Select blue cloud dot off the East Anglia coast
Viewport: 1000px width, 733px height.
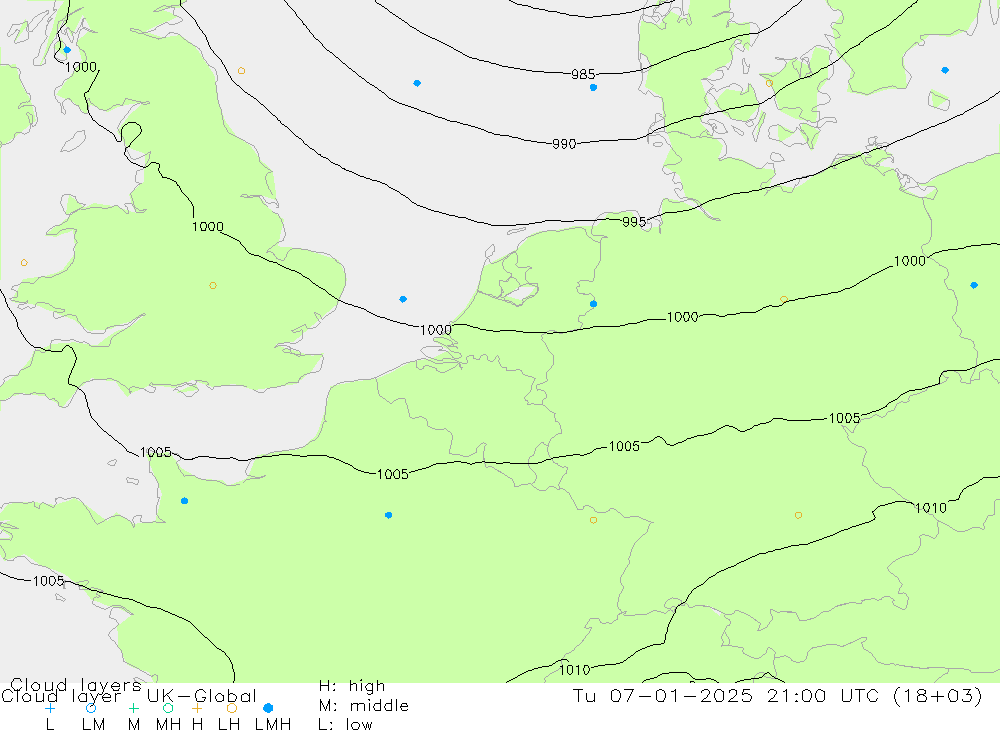coord(403,299)
